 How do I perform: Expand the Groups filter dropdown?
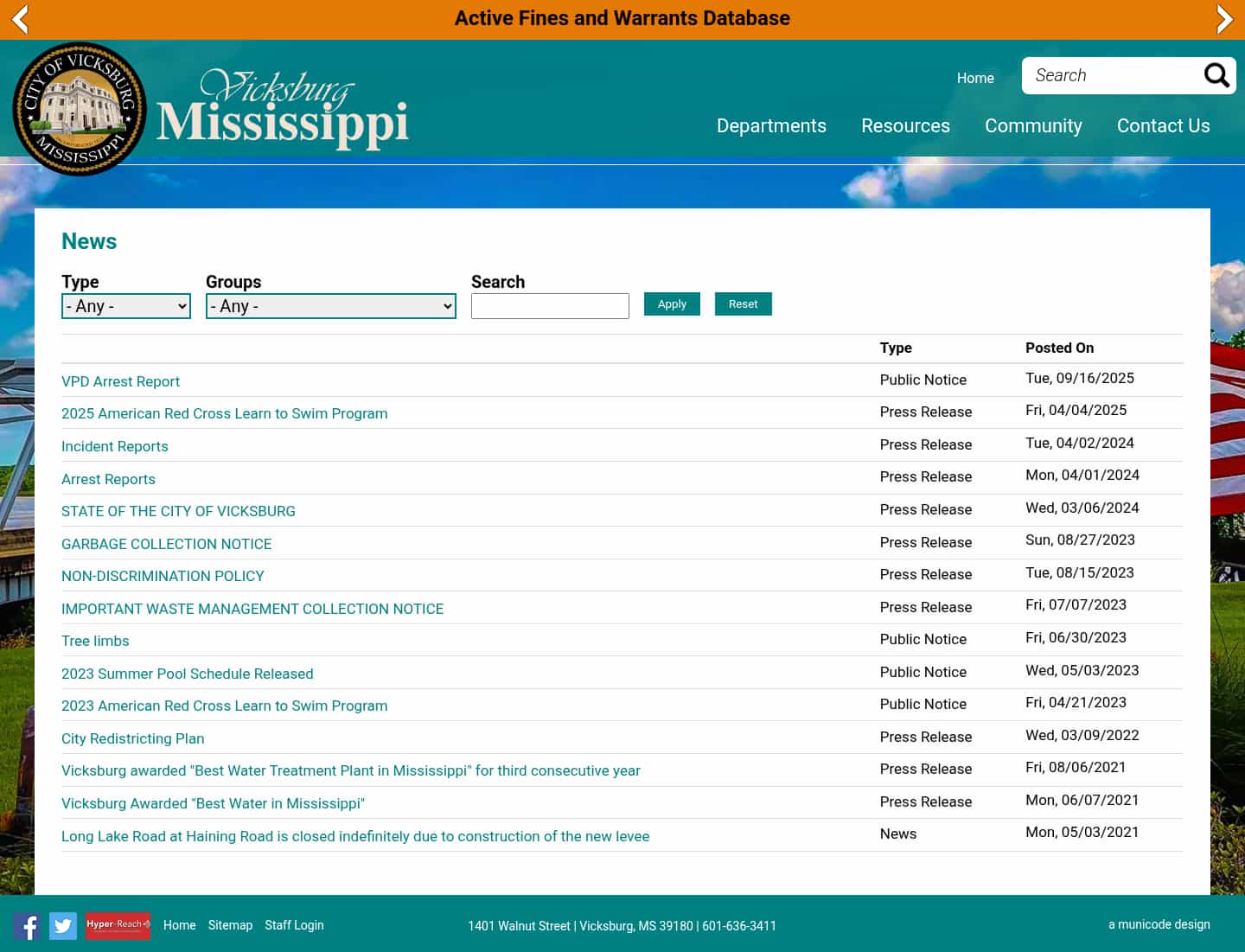[330, 306]
